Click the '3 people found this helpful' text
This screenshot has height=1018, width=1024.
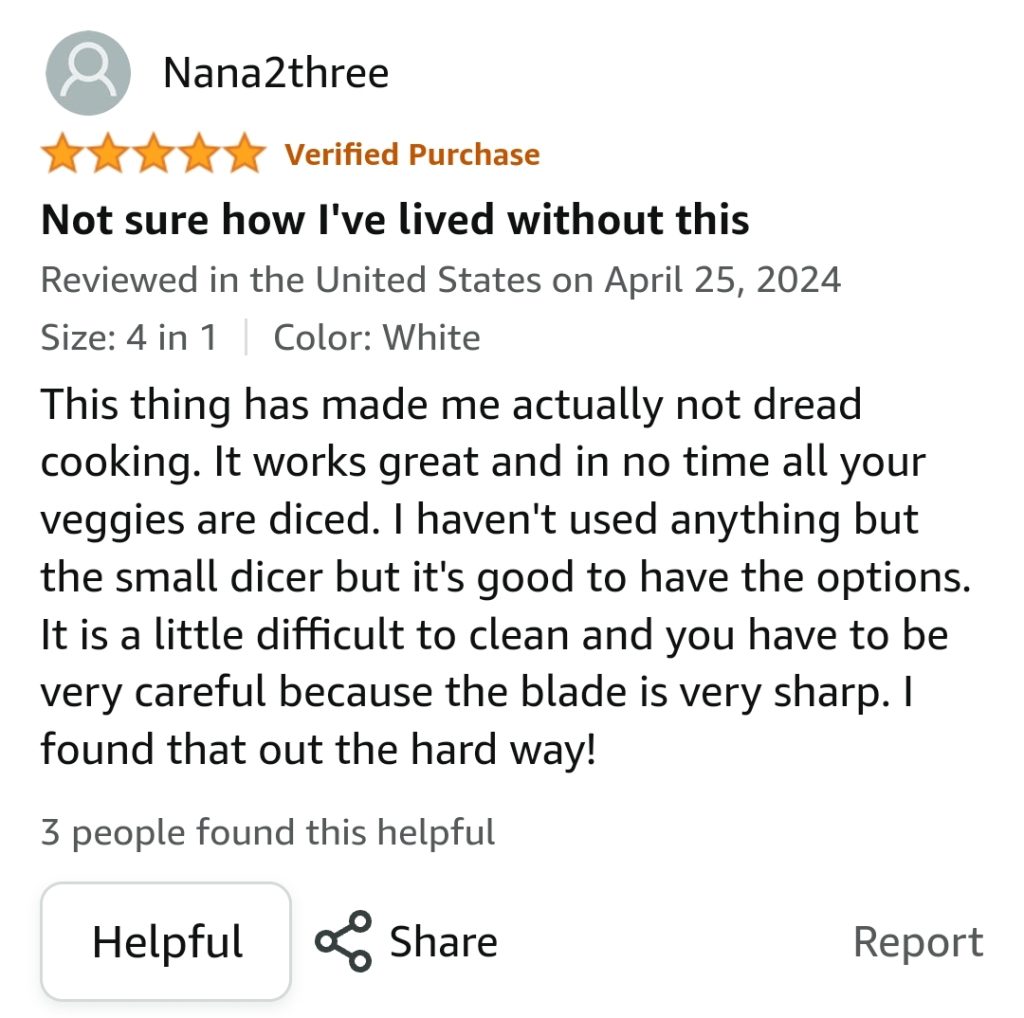pyautogui.click(x=268, y=833)
